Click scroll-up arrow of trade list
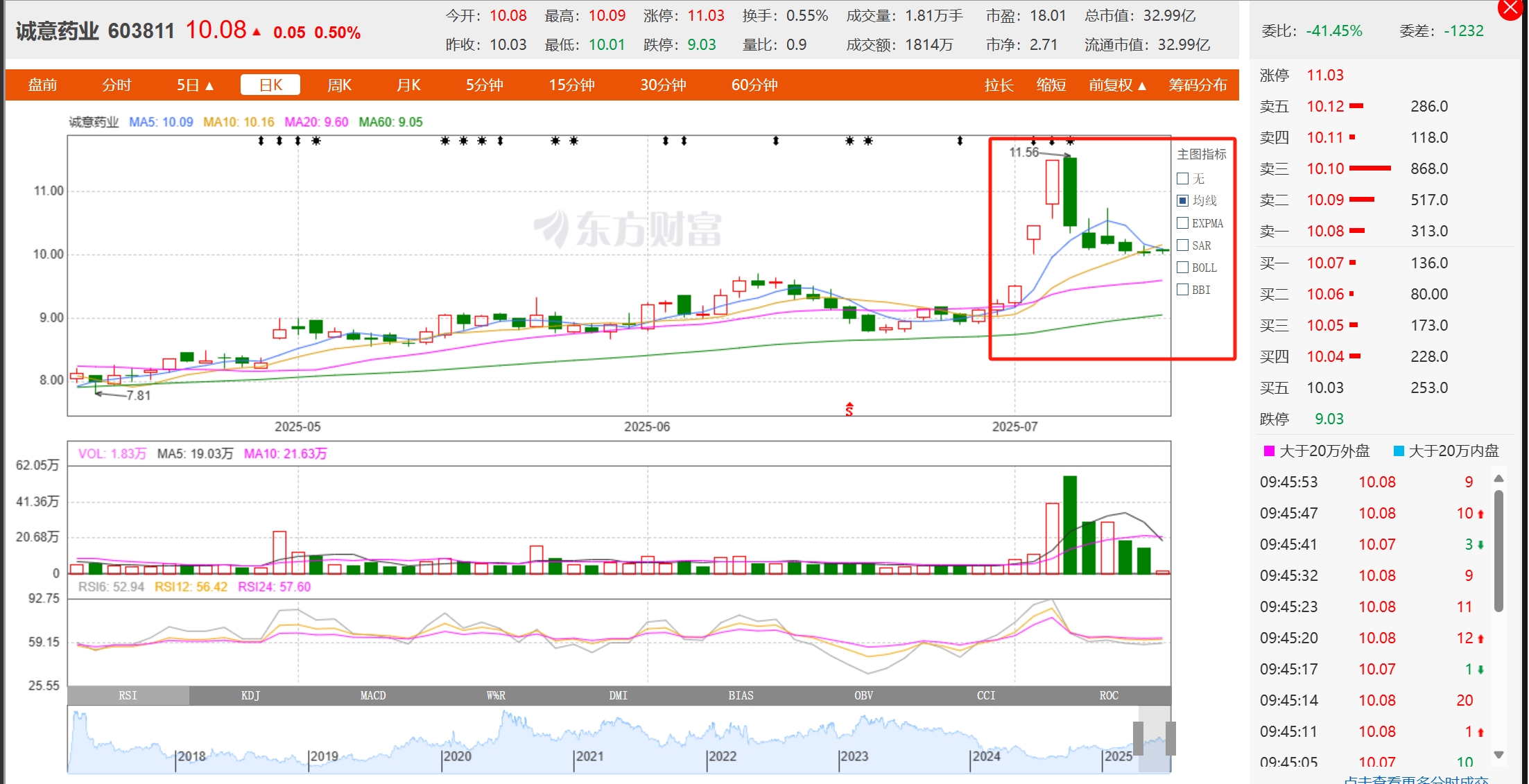The width and height of the screenshot is (1529, 784). [1498, 478]
